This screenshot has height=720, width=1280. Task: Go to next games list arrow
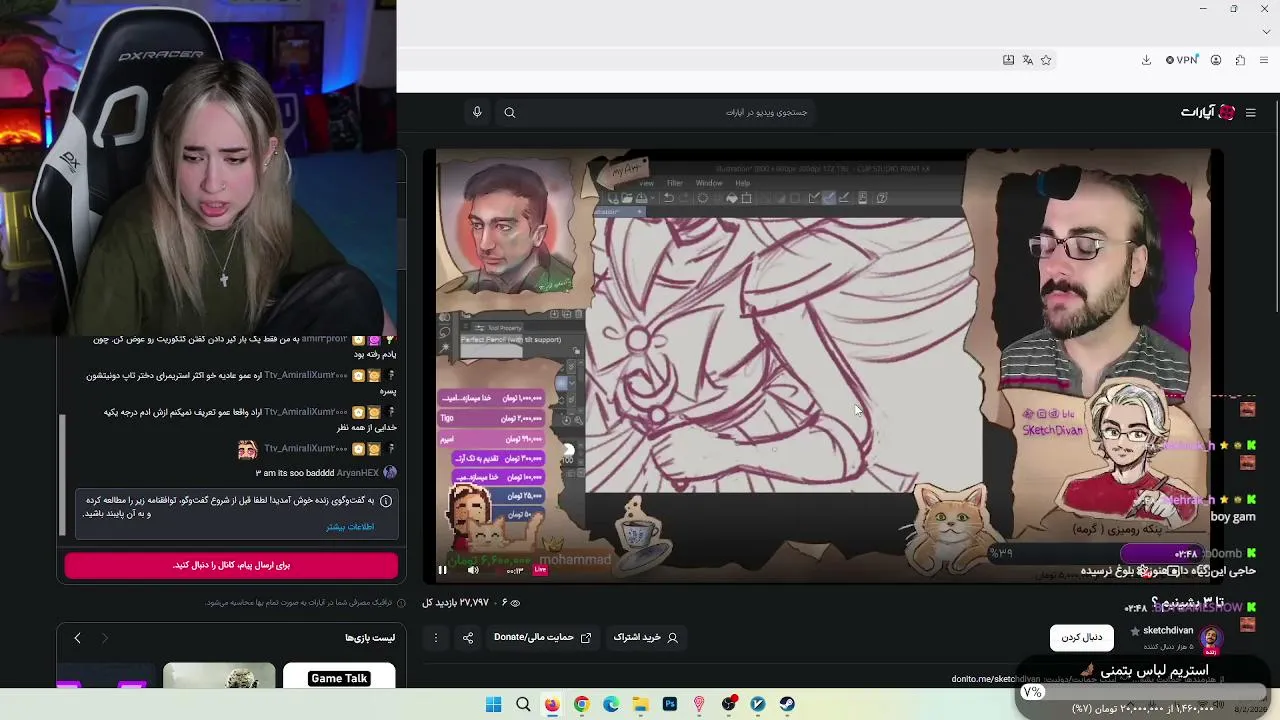[x=77, y=638]
